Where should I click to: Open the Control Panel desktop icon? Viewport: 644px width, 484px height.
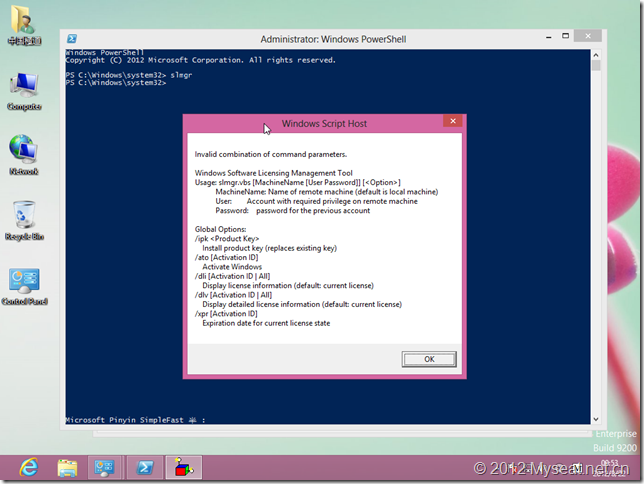pos(24,286)
